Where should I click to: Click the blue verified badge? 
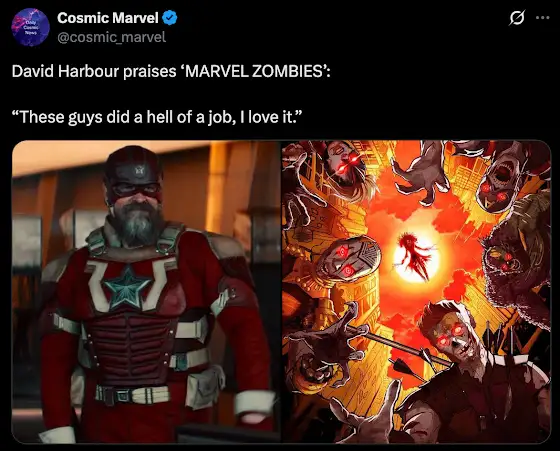(170, 18)
